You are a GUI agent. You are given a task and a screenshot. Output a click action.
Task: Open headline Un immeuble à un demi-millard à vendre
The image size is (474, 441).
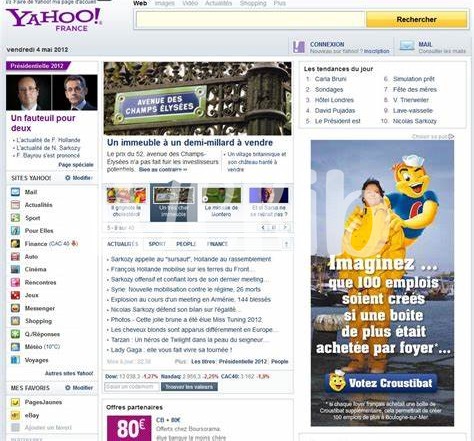(190, 142)
